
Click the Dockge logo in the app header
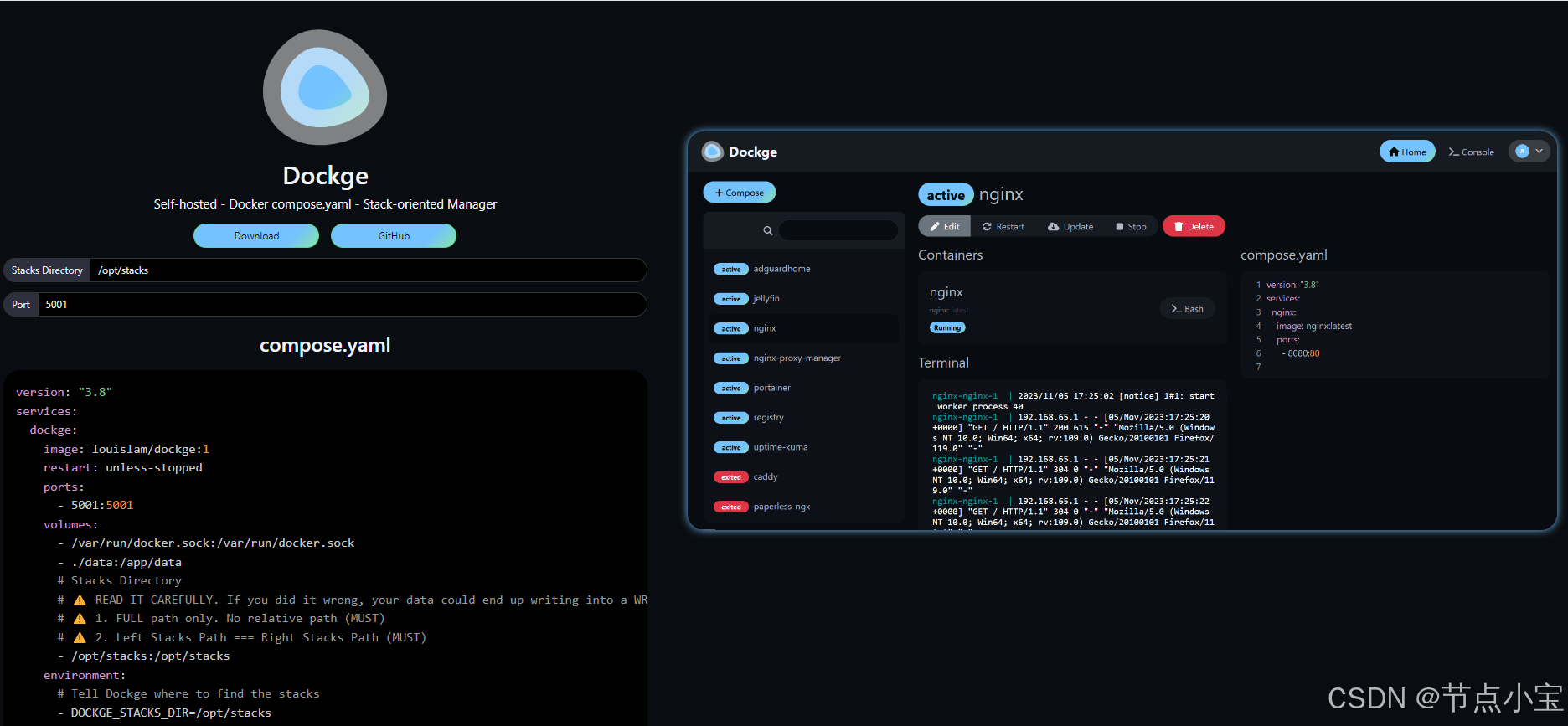(x=713, y=152)
